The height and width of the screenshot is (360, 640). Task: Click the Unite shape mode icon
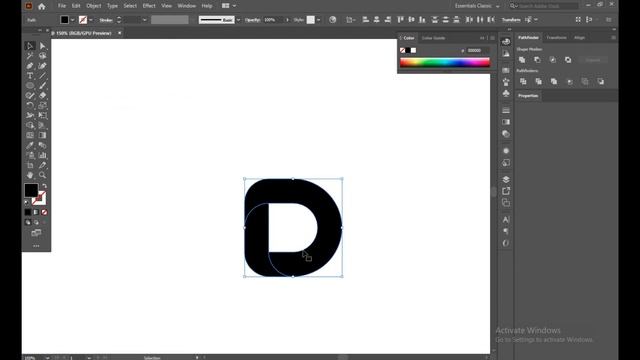[522, 60]
